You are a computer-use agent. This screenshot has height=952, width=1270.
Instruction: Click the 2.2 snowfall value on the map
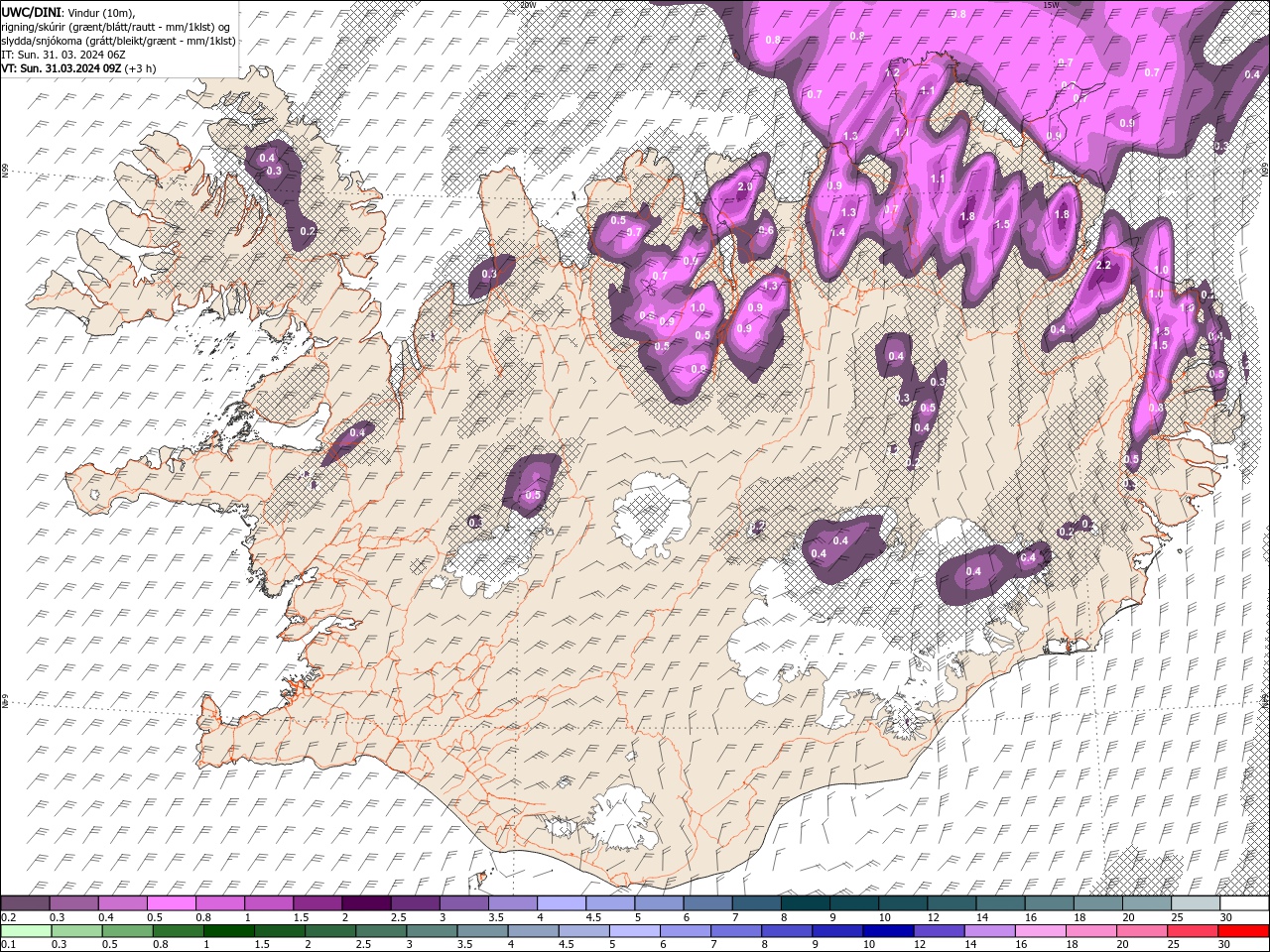click(1102, 266)
